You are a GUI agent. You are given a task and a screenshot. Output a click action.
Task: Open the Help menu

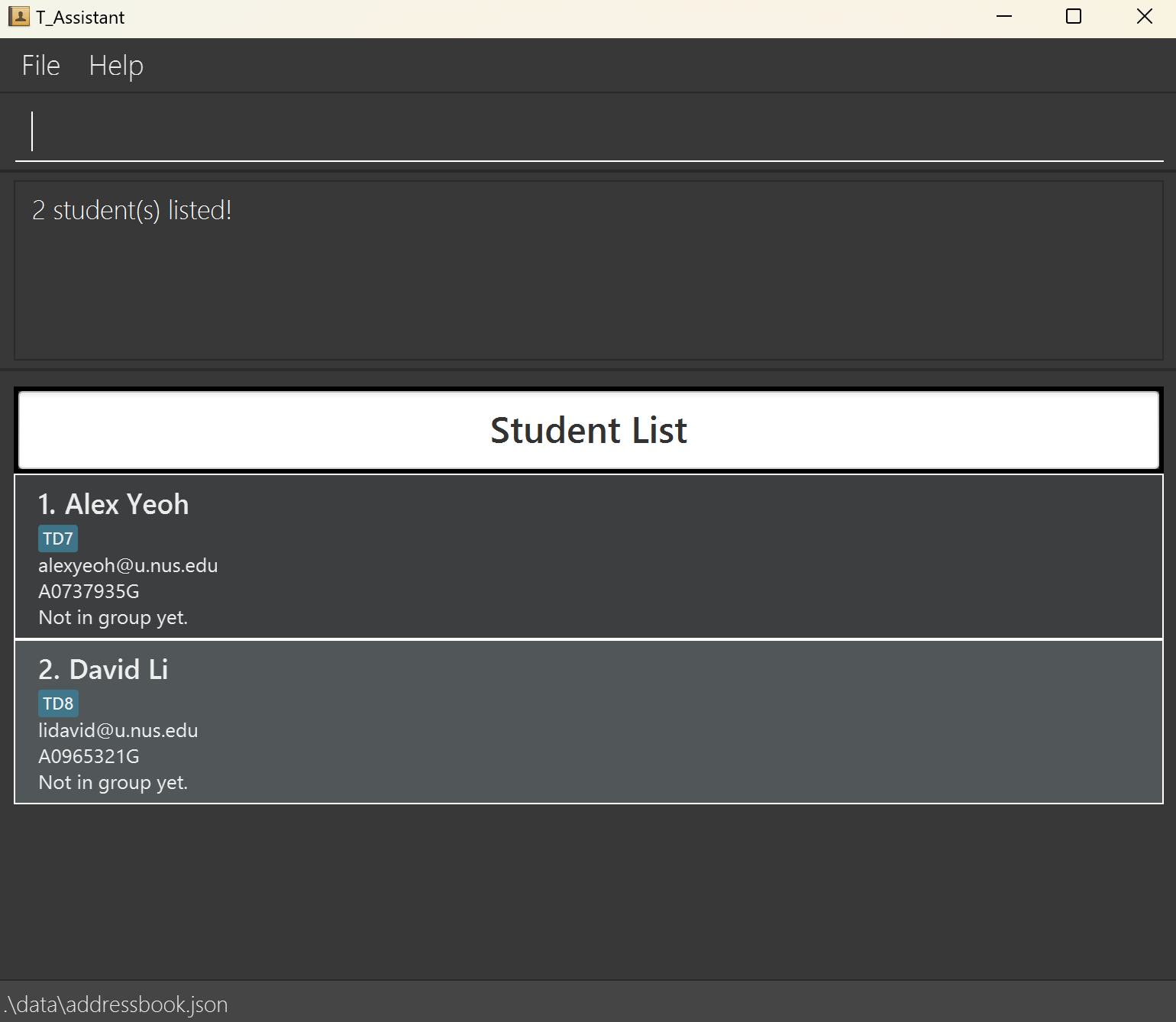(116, 66)
